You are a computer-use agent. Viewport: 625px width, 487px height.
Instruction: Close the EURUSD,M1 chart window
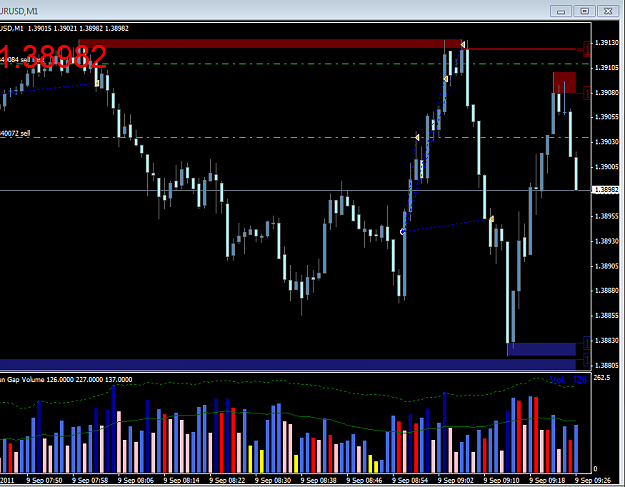pyautogui.click(x=608, y=11)
